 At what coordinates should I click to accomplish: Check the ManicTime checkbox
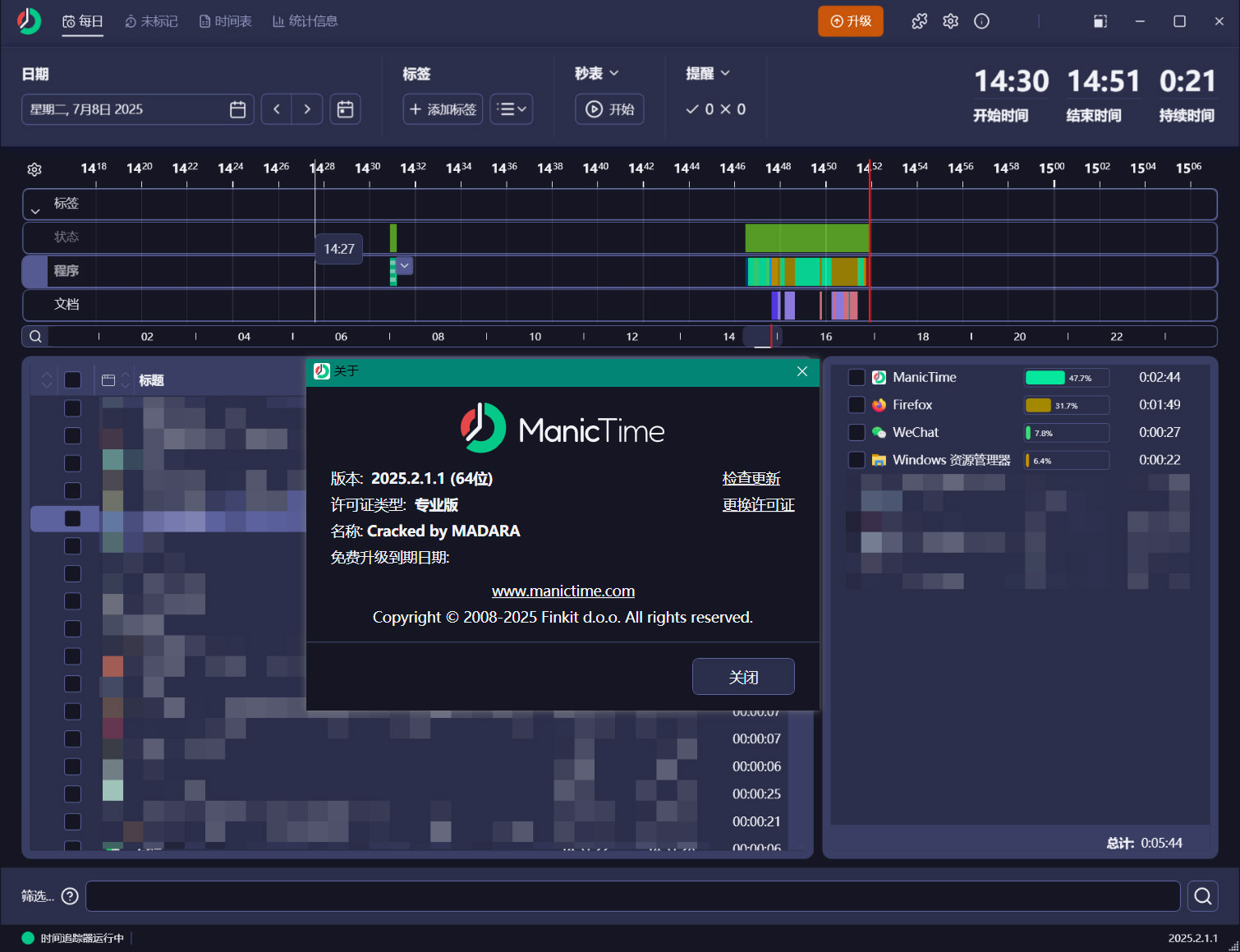click(x=857, y=377)
